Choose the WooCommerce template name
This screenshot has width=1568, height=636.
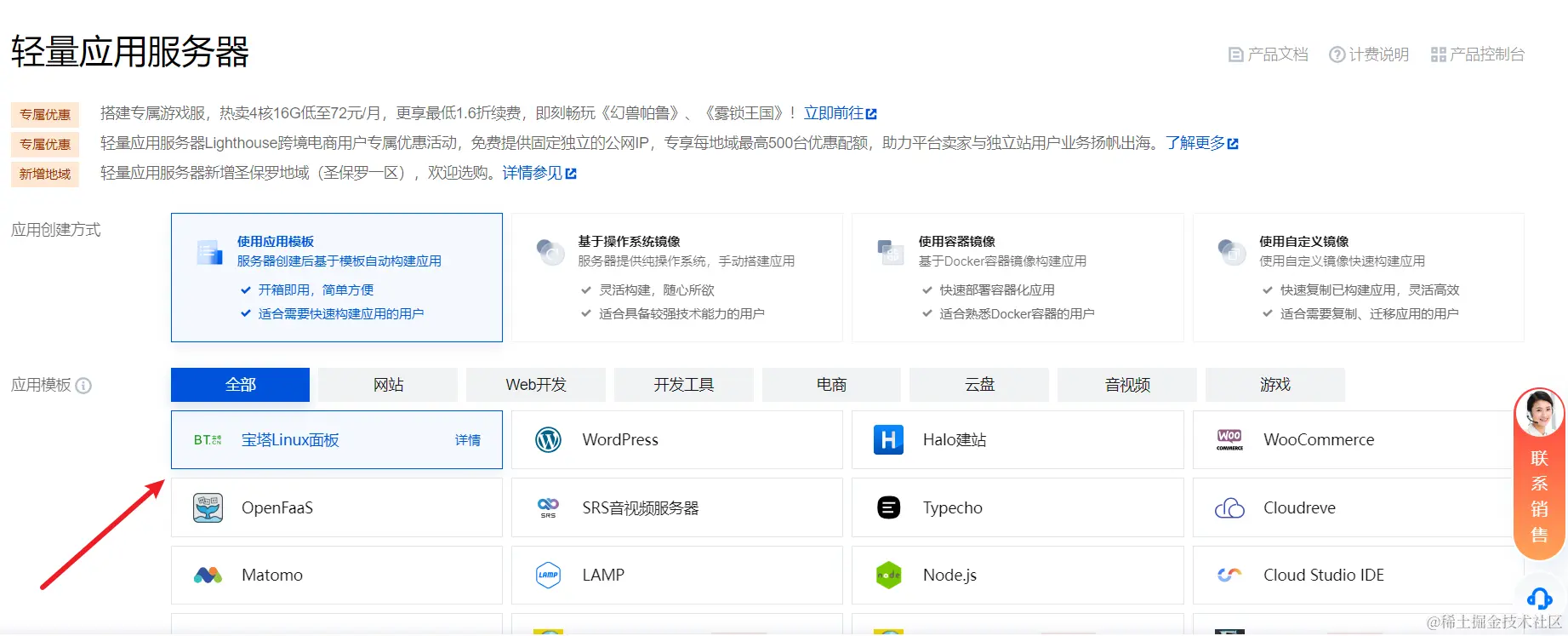pos(1319,440)
